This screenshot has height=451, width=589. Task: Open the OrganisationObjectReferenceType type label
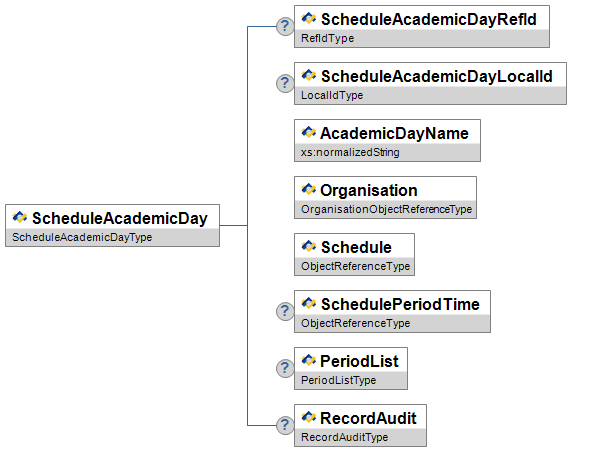[387, 209]
